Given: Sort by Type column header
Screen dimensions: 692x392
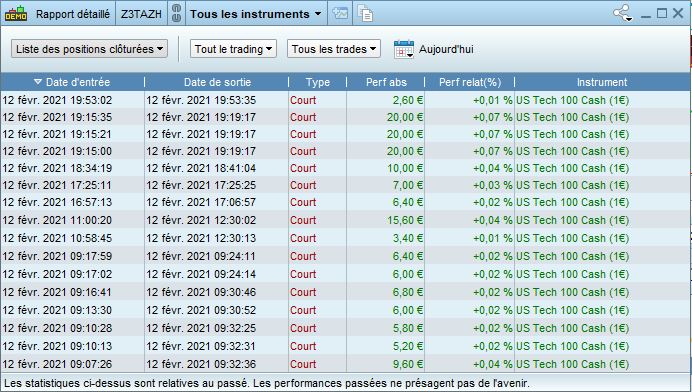Looking at the screenshot, I should tap(318, 82).
